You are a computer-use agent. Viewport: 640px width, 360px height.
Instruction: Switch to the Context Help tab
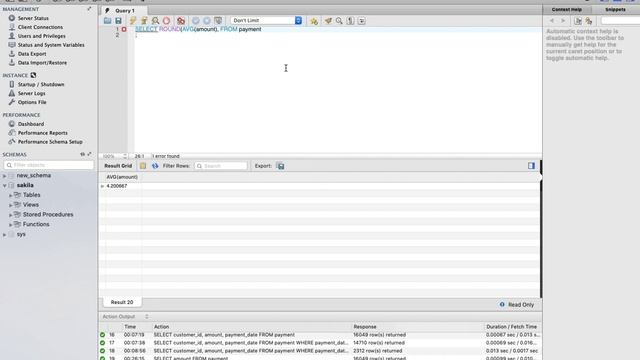click(x=567, y=9)
